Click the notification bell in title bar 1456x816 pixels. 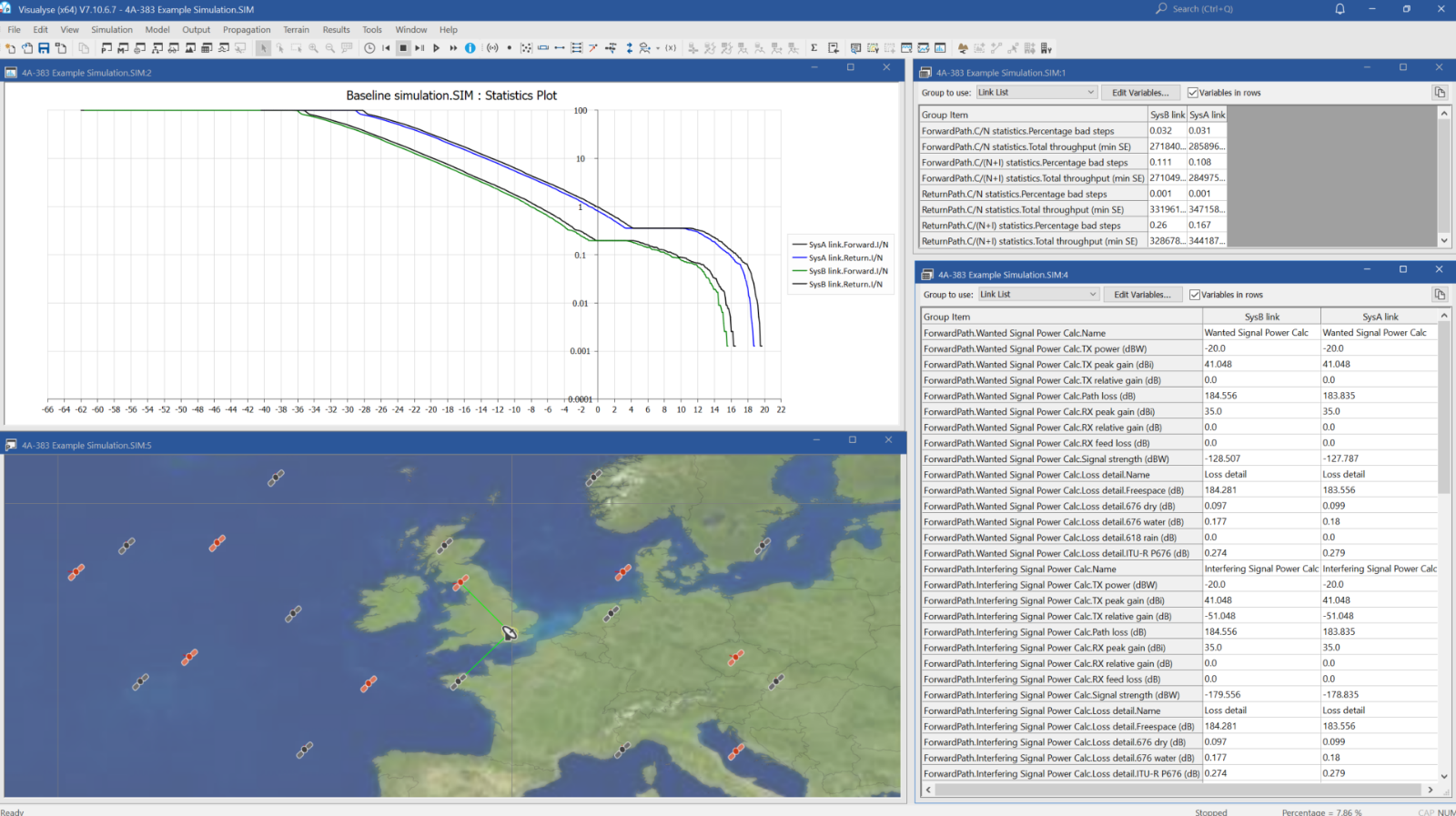[1340, 9]
